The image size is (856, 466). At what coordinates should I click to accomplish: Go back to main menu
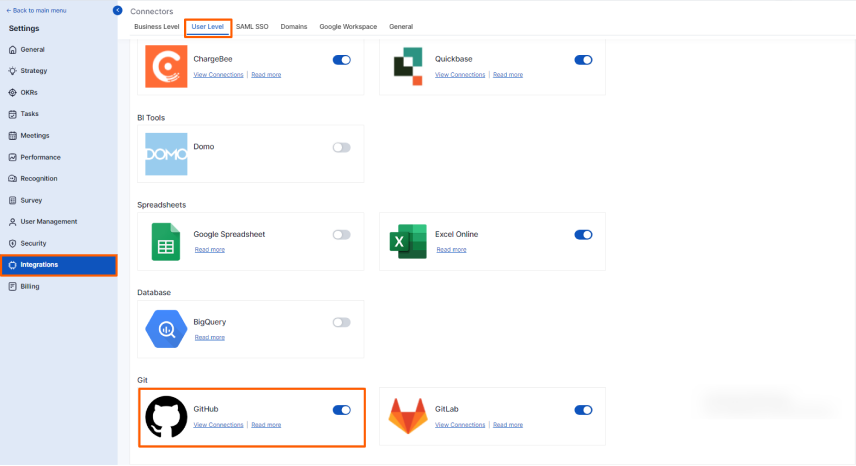click(36, 10)
